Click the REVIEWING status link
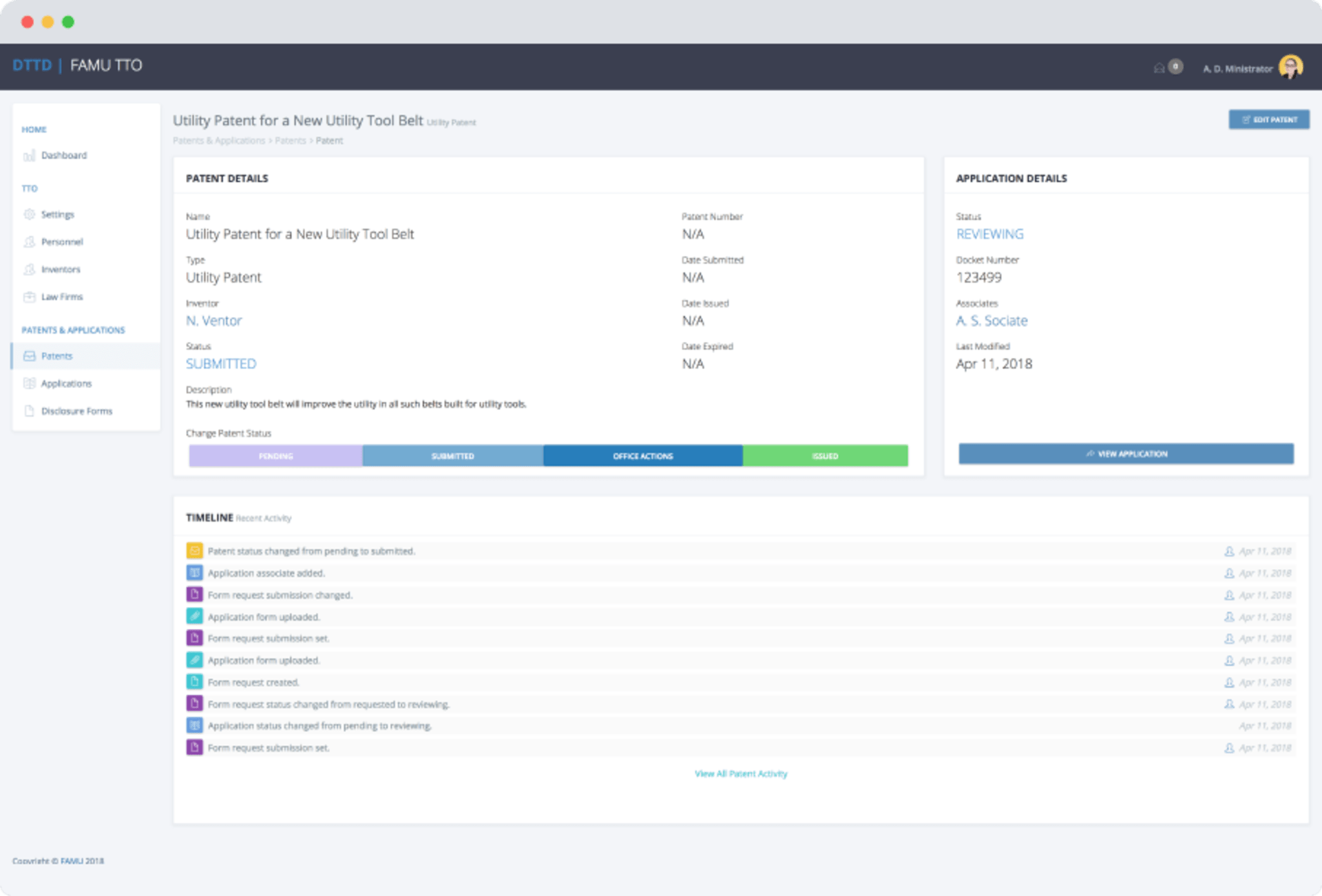The height and width of the screenshot is (896, 1322). point(989,234)
